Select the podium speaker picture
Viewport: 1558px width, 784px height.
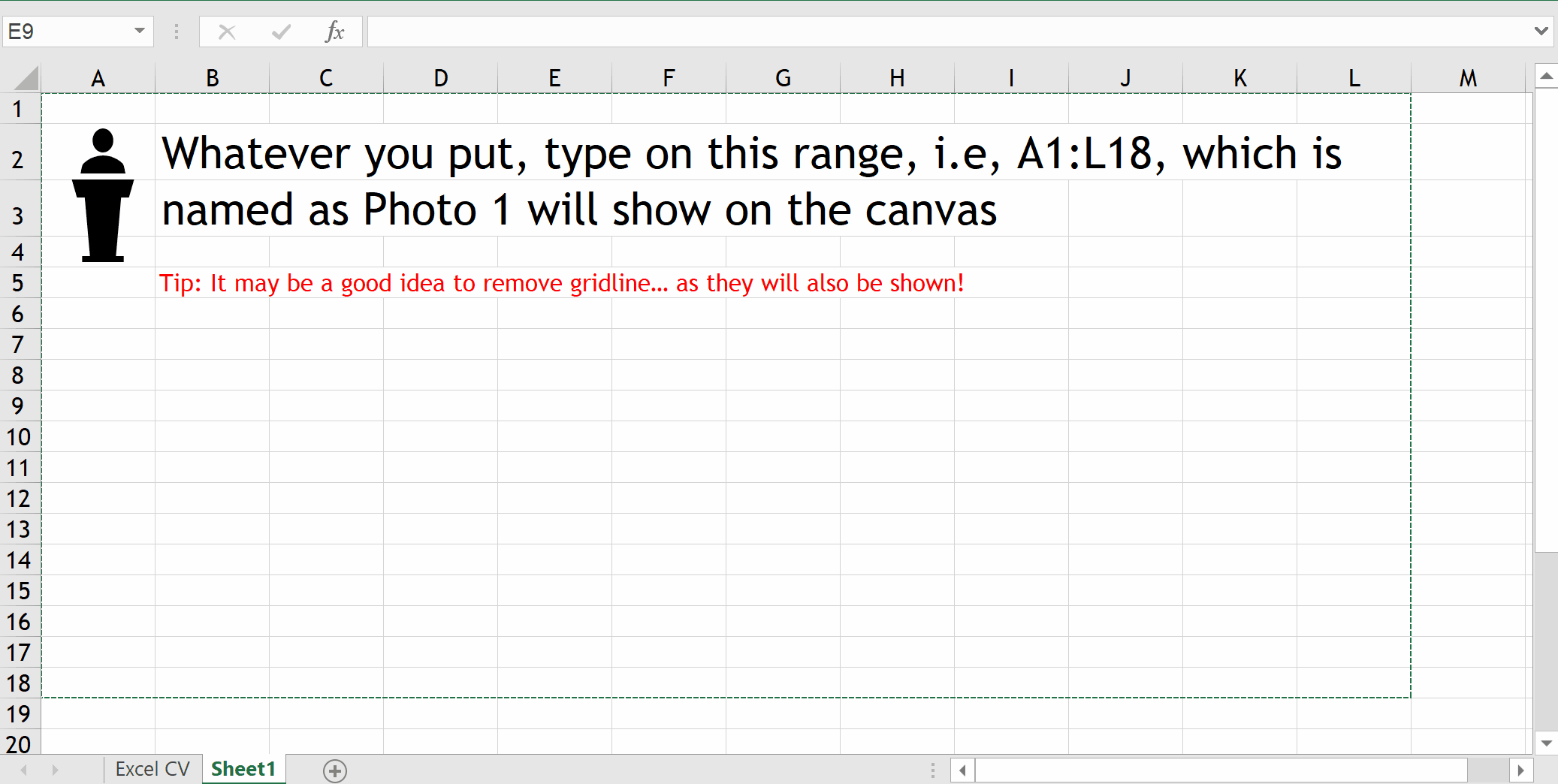click(x=103, y=195)
